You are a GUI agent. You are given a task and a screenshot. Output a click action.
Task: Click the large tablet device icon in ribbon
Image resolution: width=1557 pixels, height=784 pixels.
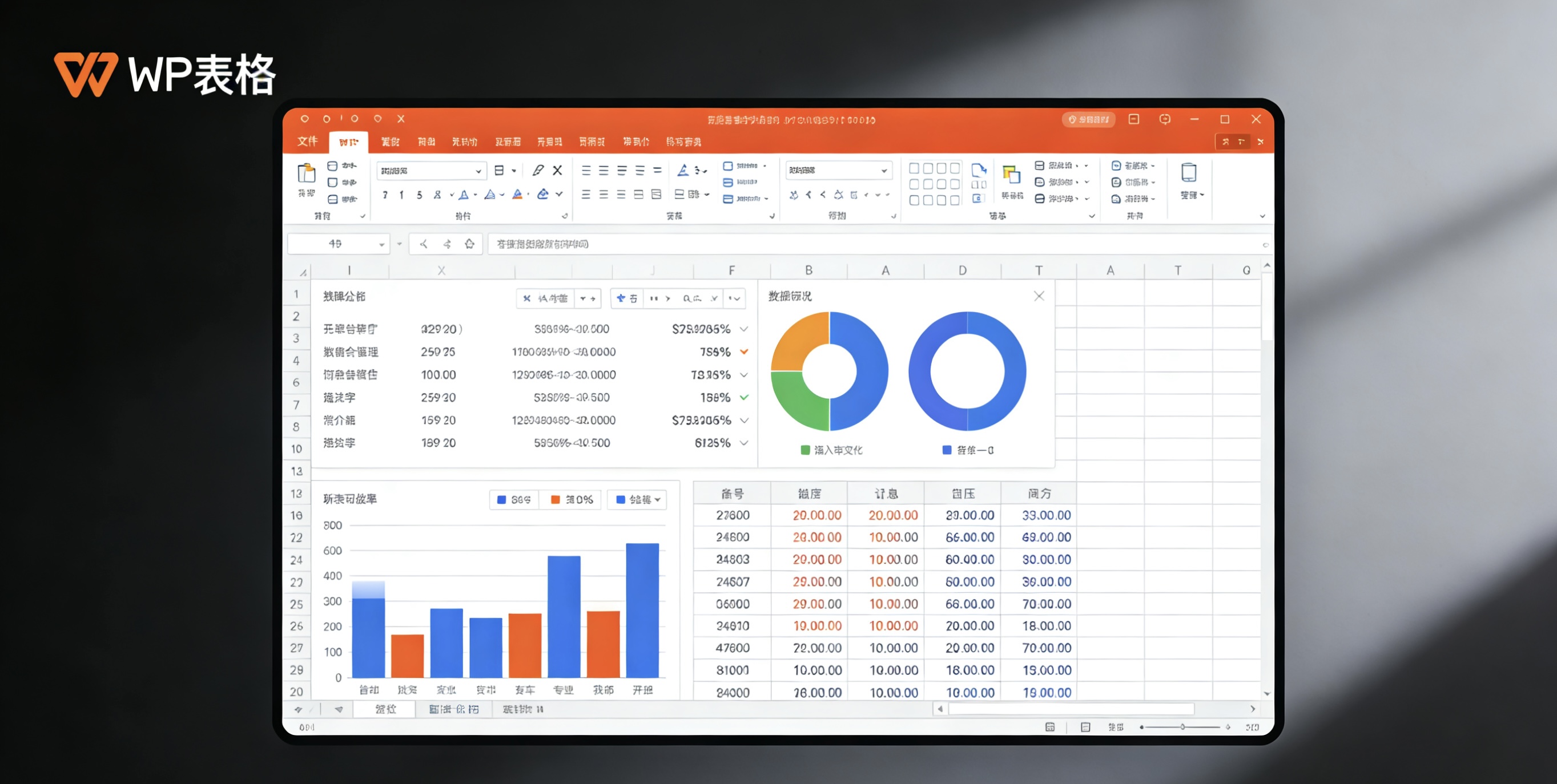pos(1188,173)
